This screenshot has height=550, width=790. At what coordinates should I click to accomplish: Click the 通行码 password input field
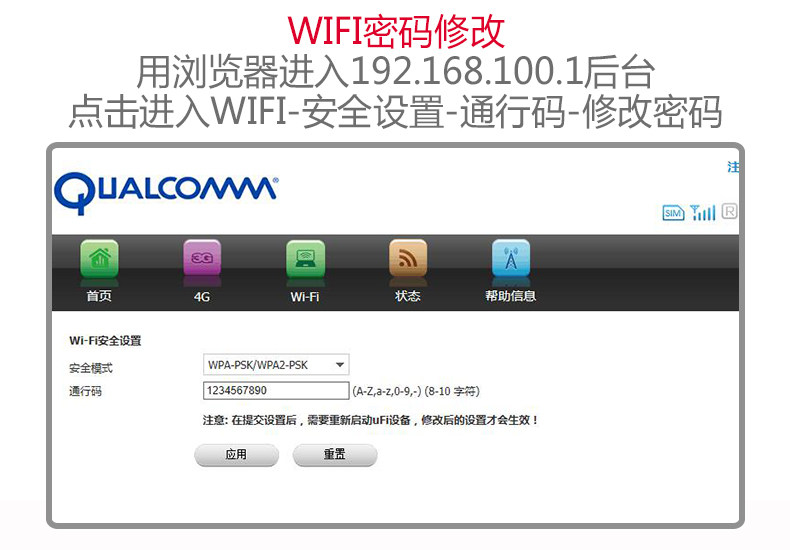coord(276,390)
